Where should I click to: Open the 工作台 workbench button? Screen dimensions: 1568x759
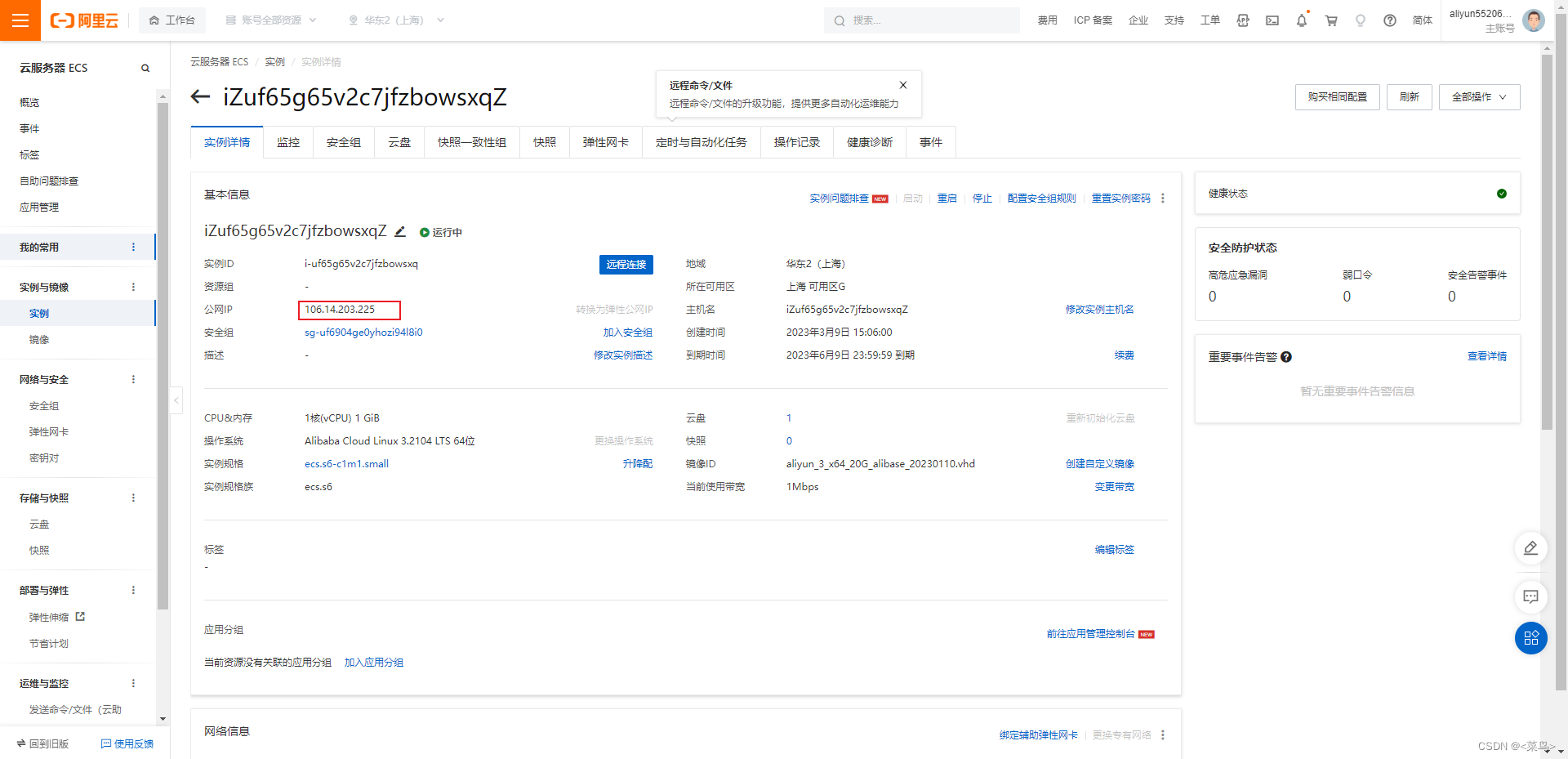pyautogui.click(x=172, y=20)
